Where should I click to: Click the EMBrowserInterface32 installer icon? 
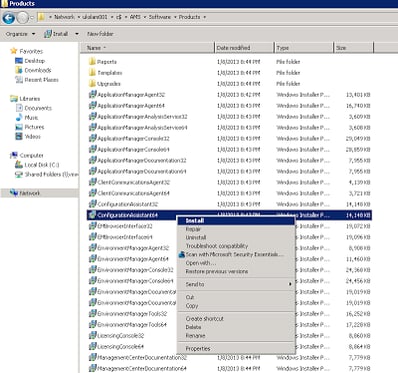click(x=92, y=226)
